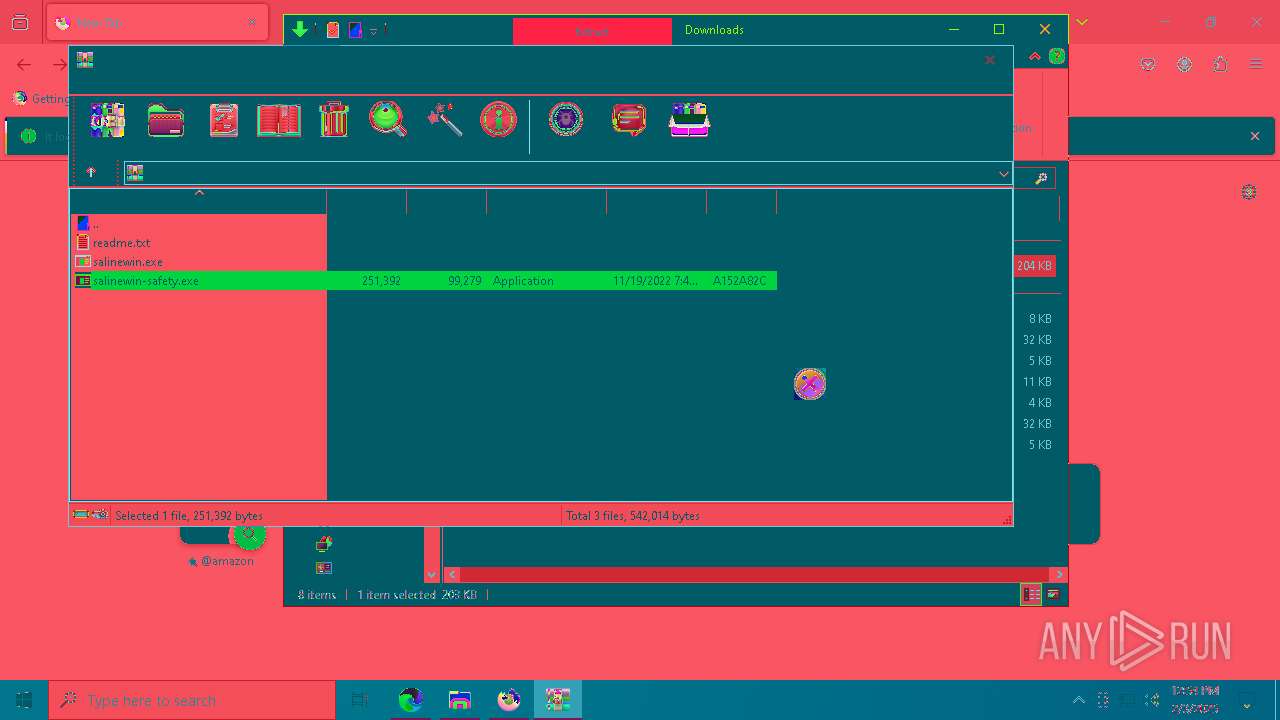Click the WinRAR VirusScan bug icon

[566, 120]
